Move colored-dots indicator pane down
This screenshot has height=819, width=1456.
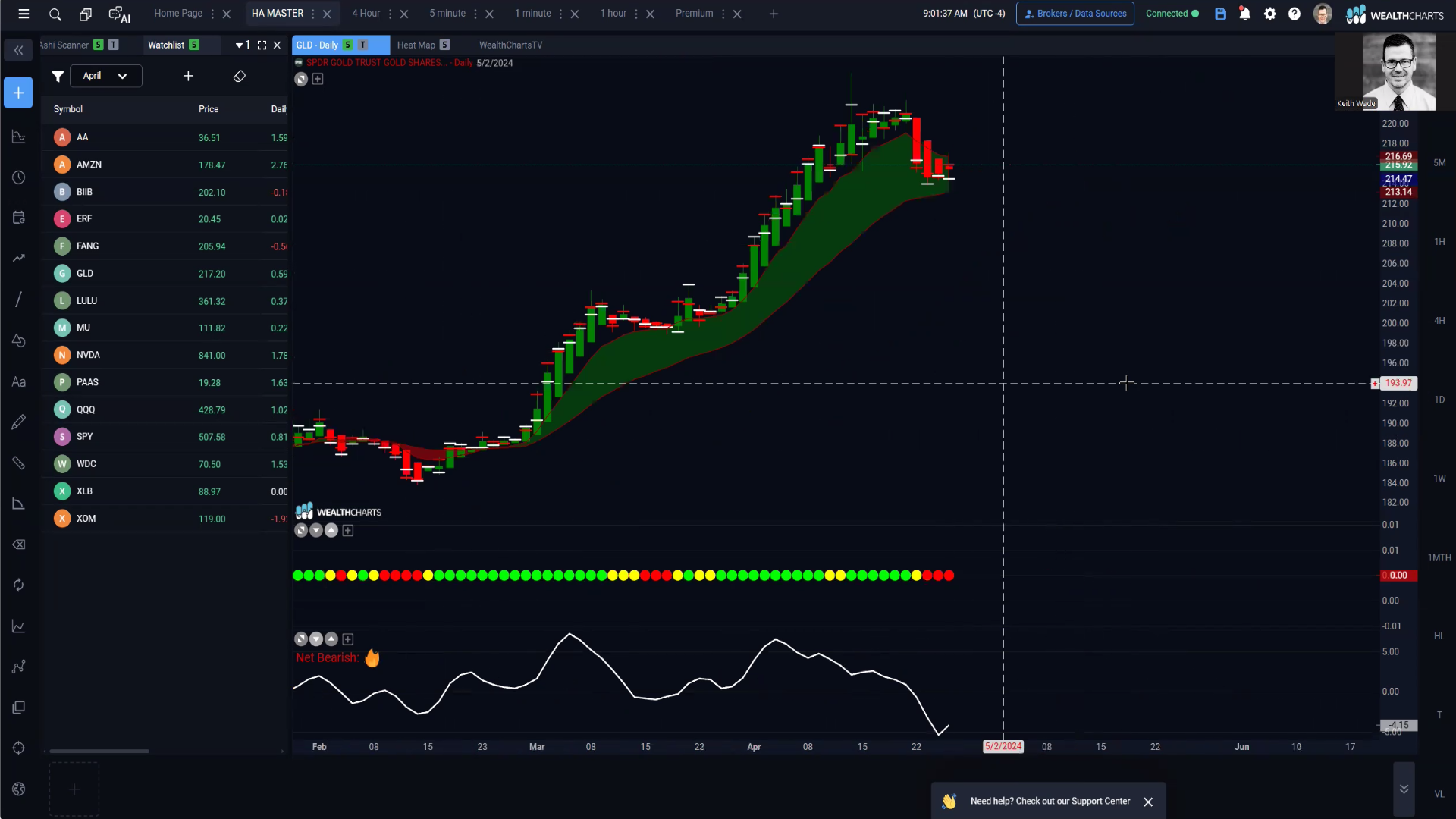click(316, 530)
